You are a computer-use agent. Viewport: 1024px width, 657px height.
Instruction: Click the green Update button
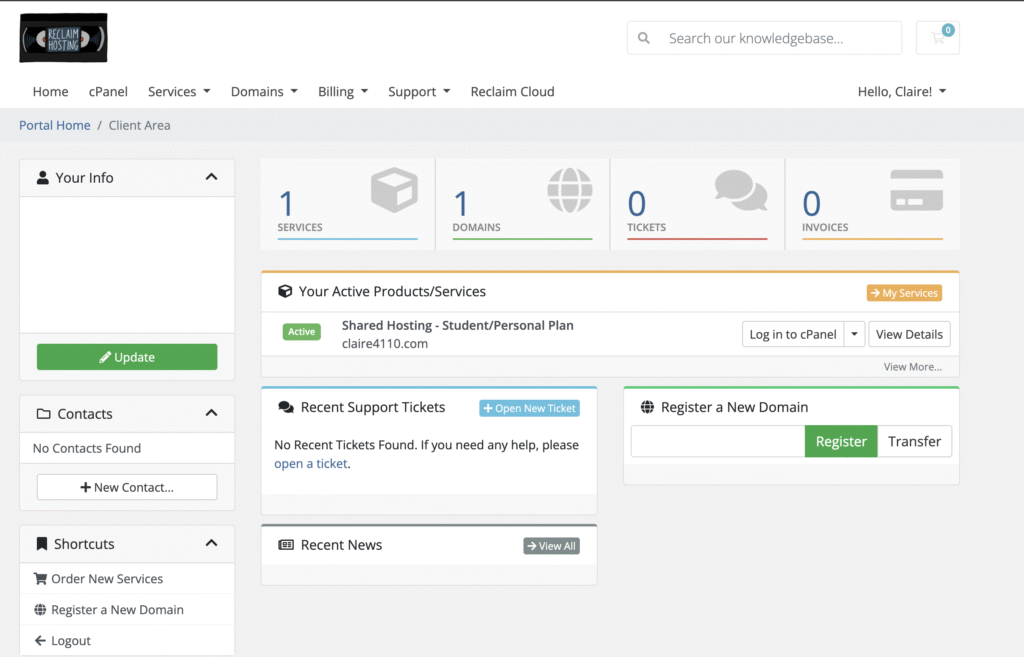(127, 357)
